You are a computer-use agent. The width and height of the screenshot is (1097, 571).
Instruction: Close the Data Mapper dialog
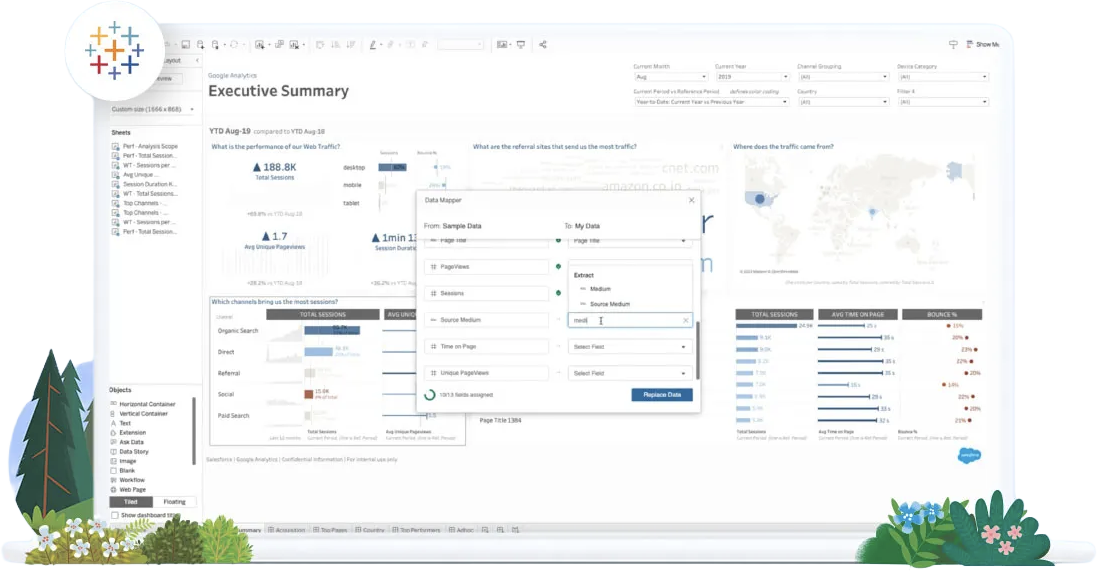[x=691, y=200]
